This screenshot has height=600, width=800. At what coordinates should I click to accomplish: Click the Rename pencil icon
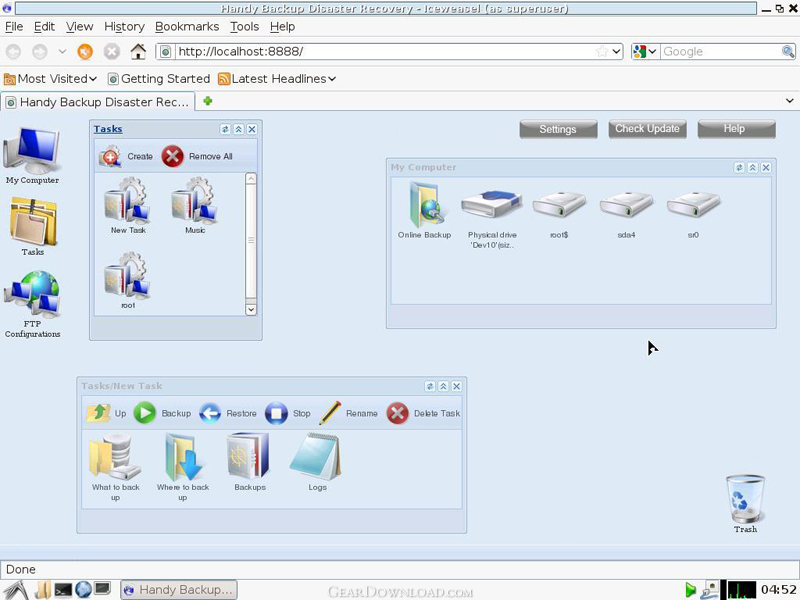pos(330,413)
